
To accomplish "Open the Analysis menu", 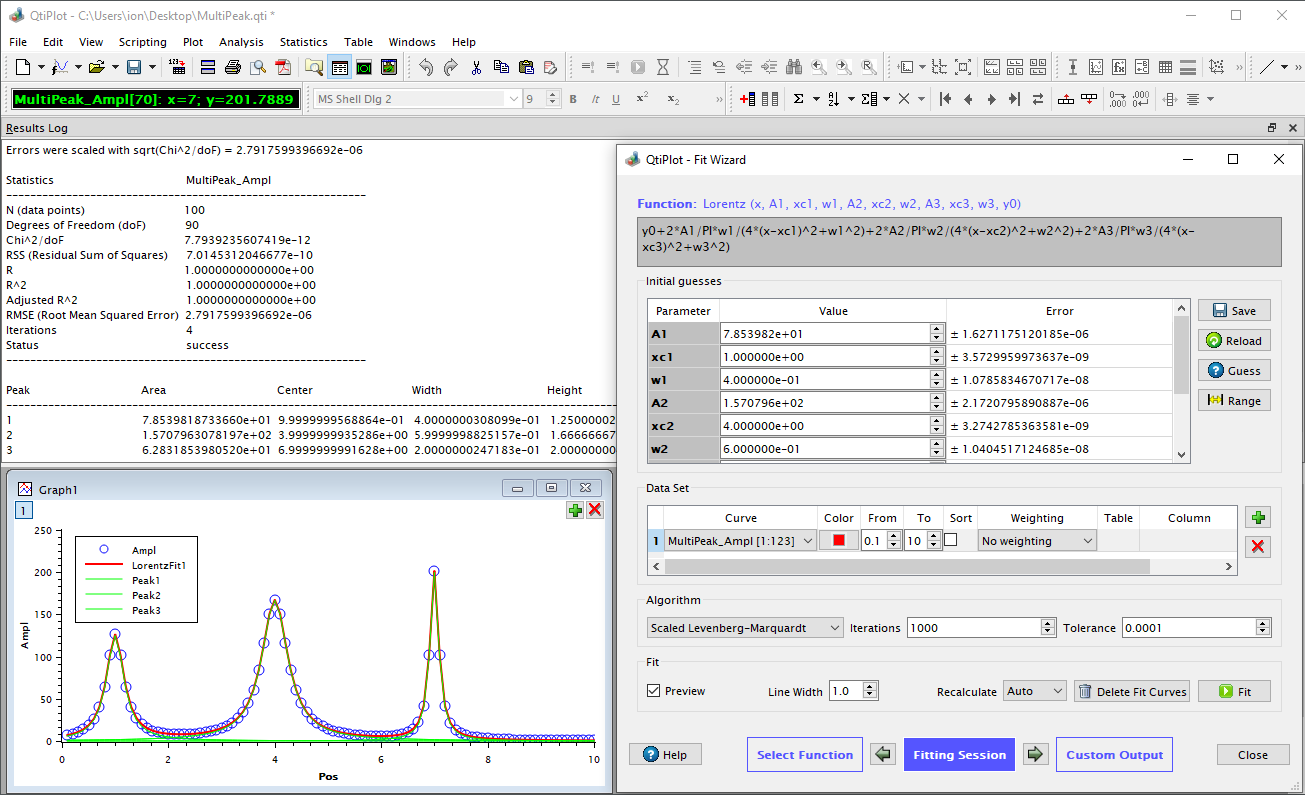I will point(241,42).
